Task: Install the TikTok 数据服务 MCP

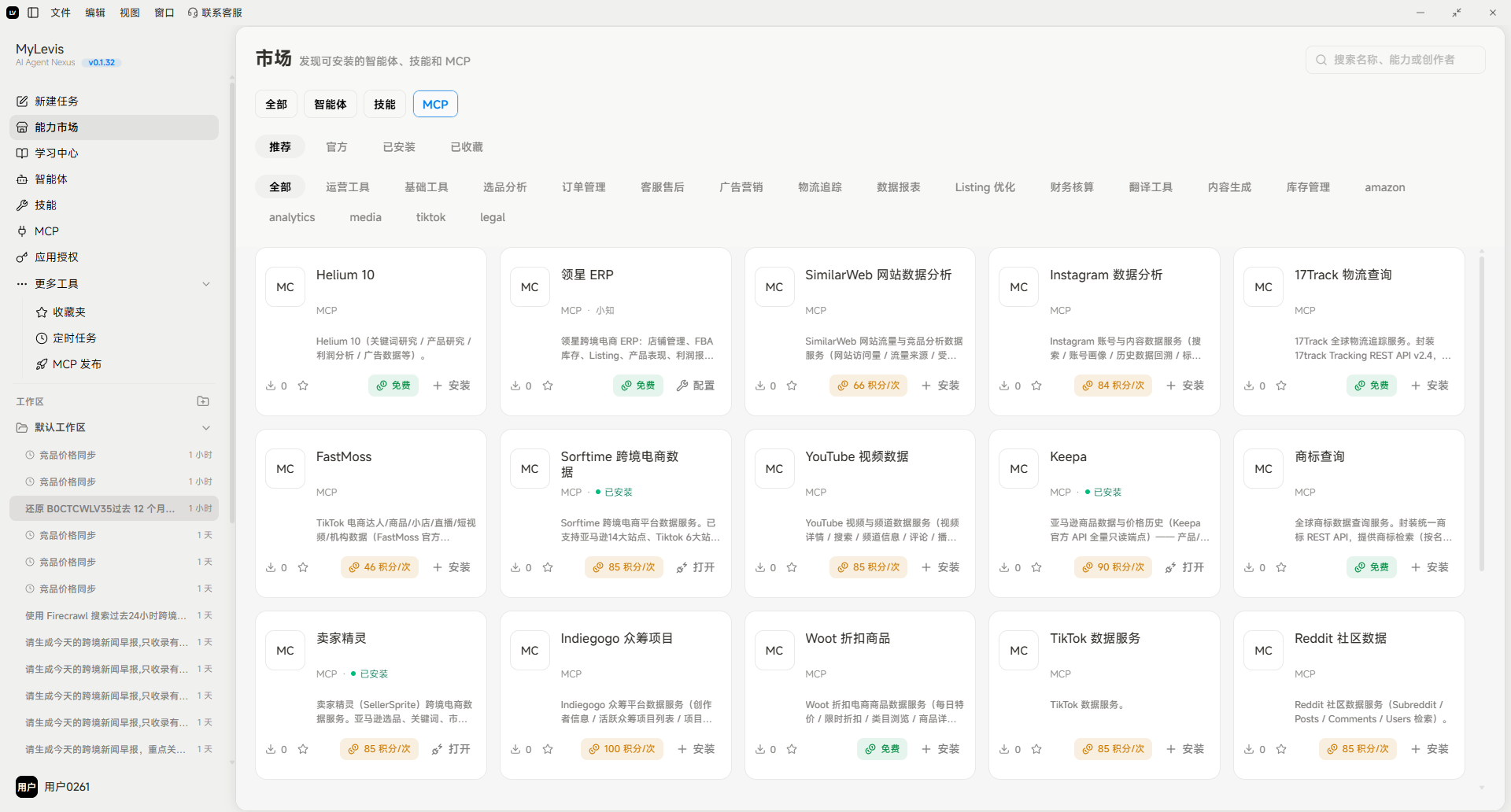Action: tap(1184, 749)
